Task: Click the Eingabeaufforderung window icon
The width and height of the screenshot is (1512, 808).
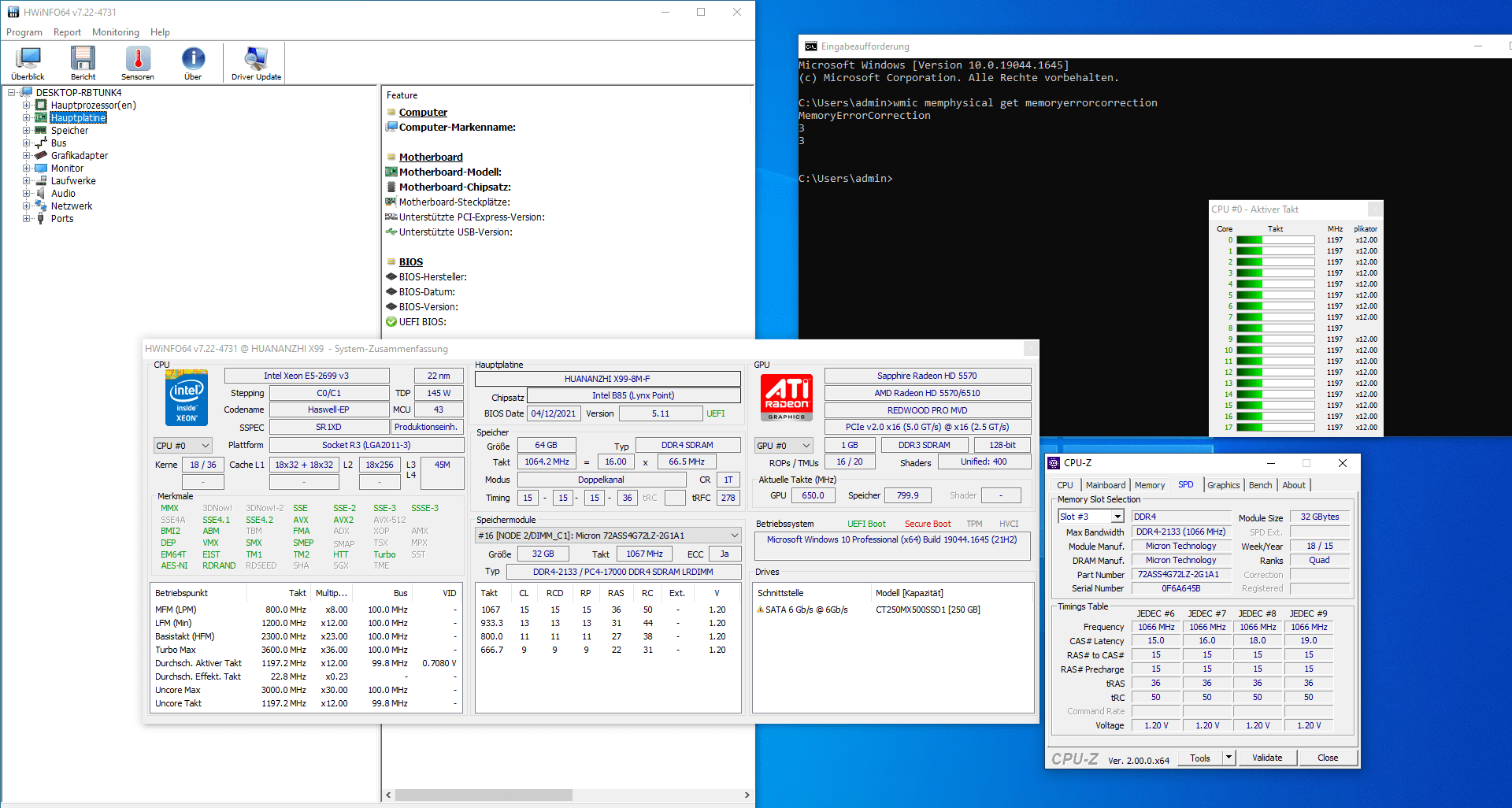Action: tap(810, 46)
